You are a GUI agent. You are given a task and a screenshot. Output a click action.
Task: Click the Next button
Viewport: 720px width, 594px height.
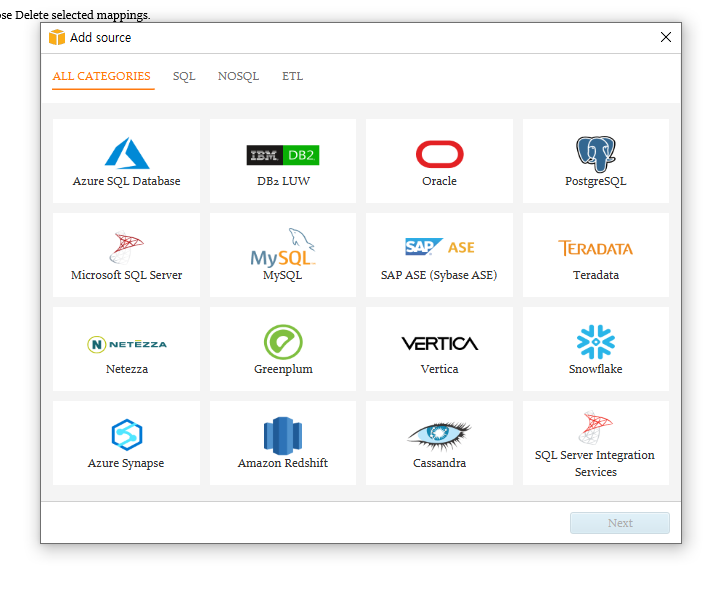click(x=620, y=523)
